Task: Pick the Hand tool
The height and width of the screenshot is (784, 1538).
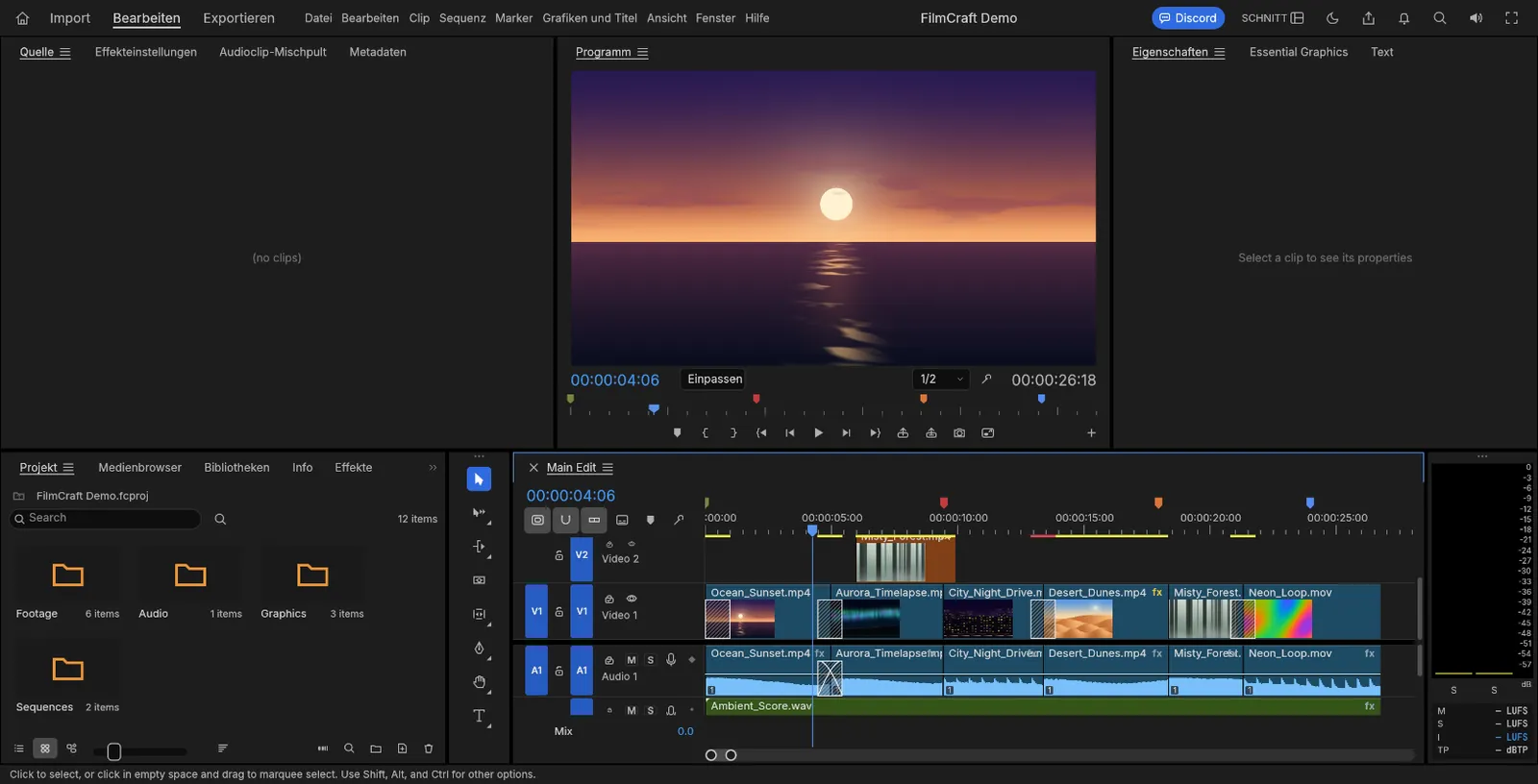Action: pos(479,682)
